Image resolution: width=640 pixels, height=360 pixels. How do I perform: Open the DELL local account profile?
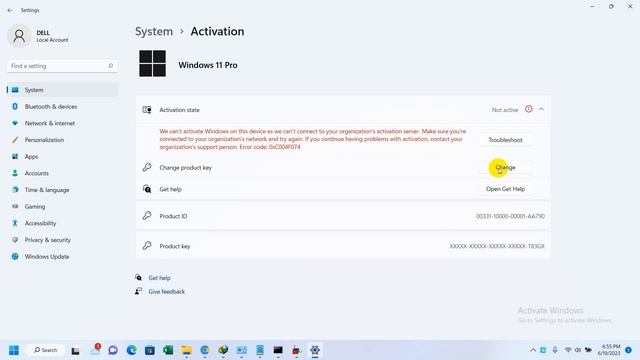pyautogui.click(x=38, y=36)
